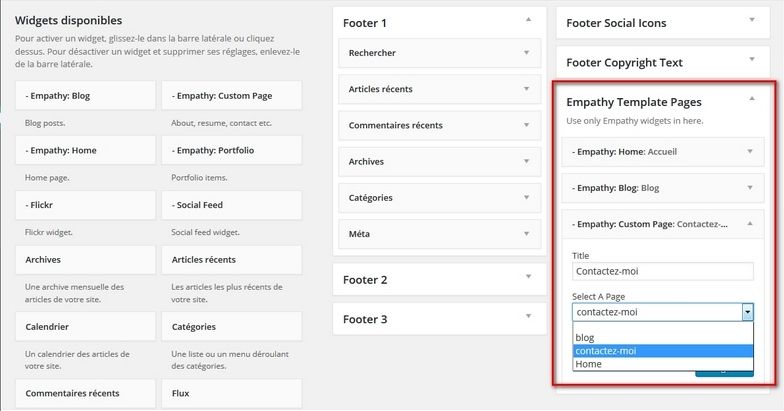Expand the Empathy: Home Accueil widget
The width and height of the screenshot is (784, 411).
(x=750, y=152)
